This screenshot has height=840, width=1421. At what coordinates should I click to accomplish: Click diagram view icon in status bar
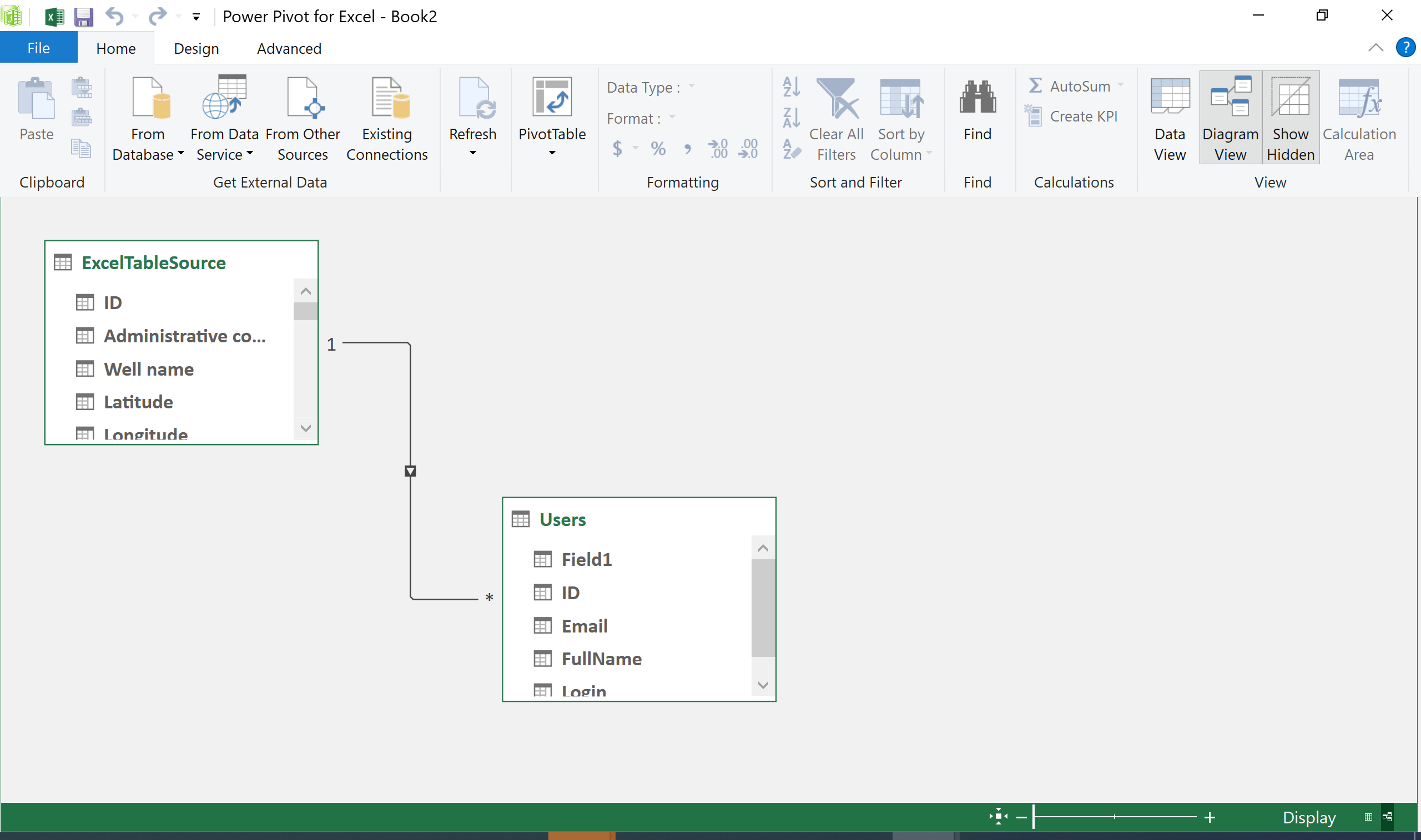[1387, 817]
